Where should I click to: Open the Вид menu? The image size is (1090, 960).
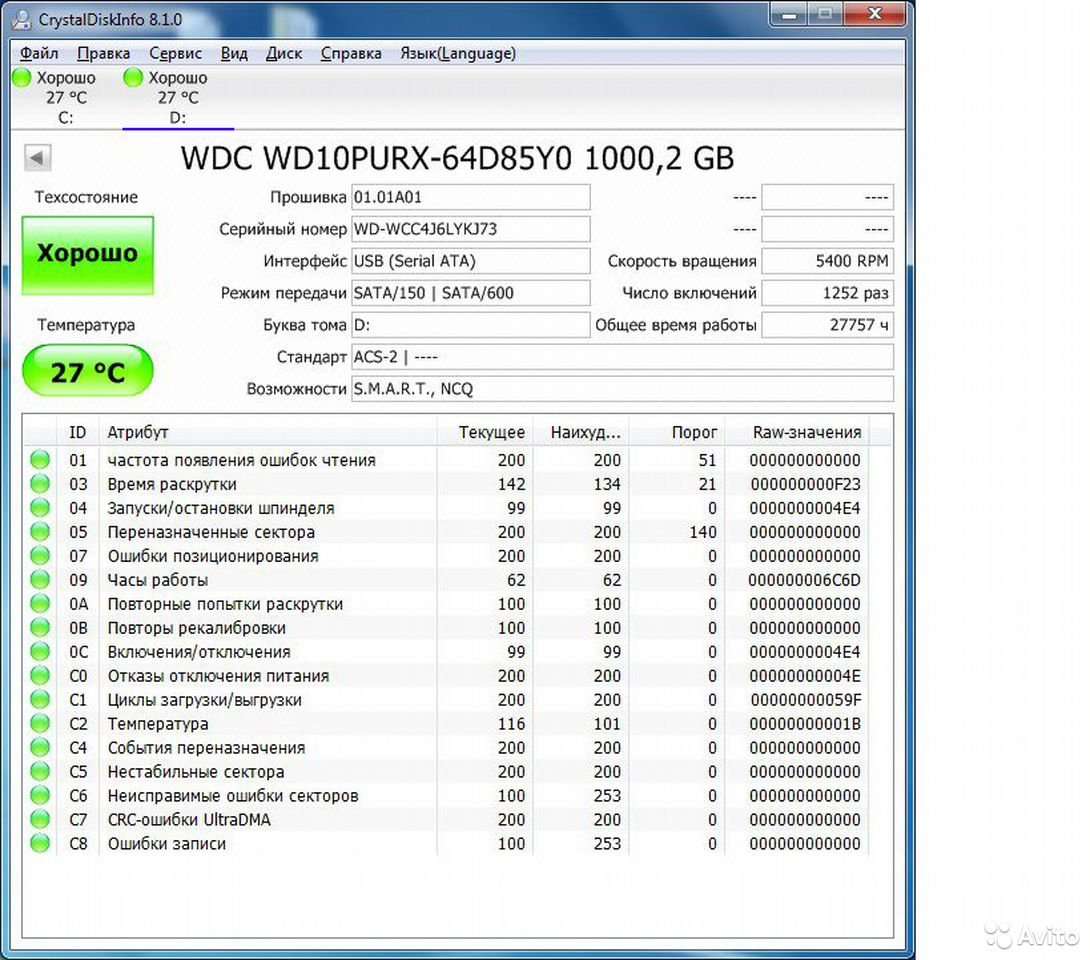234,54
